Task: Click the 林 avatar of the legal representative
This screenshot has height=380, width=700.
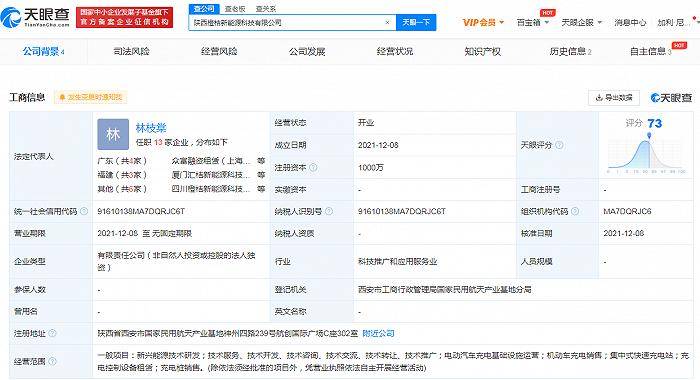Action: tap(113, 134)
